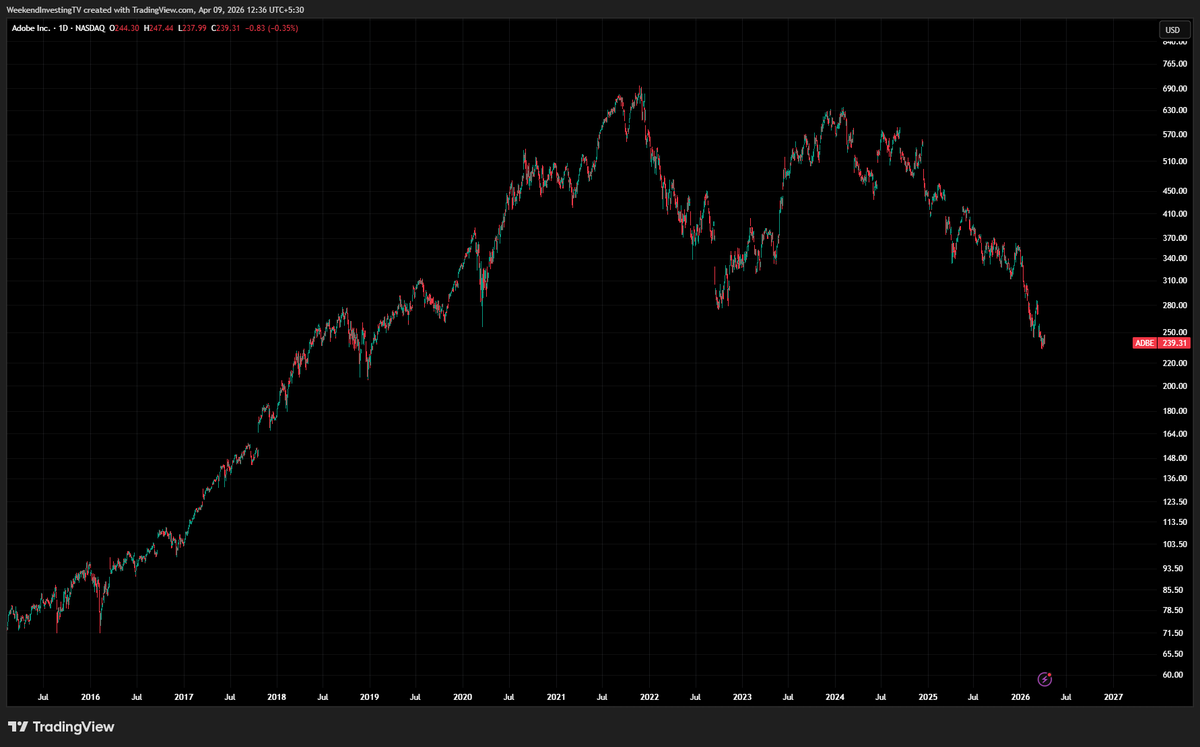
Task: Click the purple lightning event marker
Action: tap(1044, 679)
